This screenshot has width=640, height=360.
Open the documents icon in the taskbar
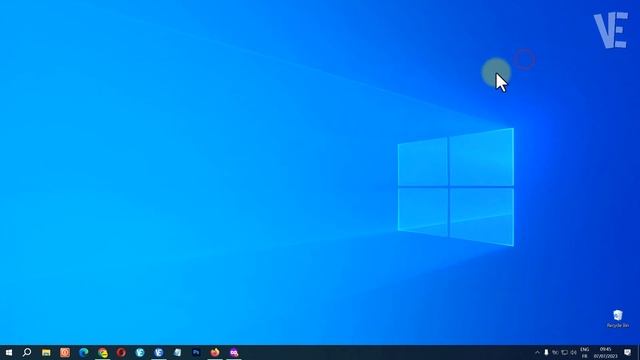coord(178,352)
